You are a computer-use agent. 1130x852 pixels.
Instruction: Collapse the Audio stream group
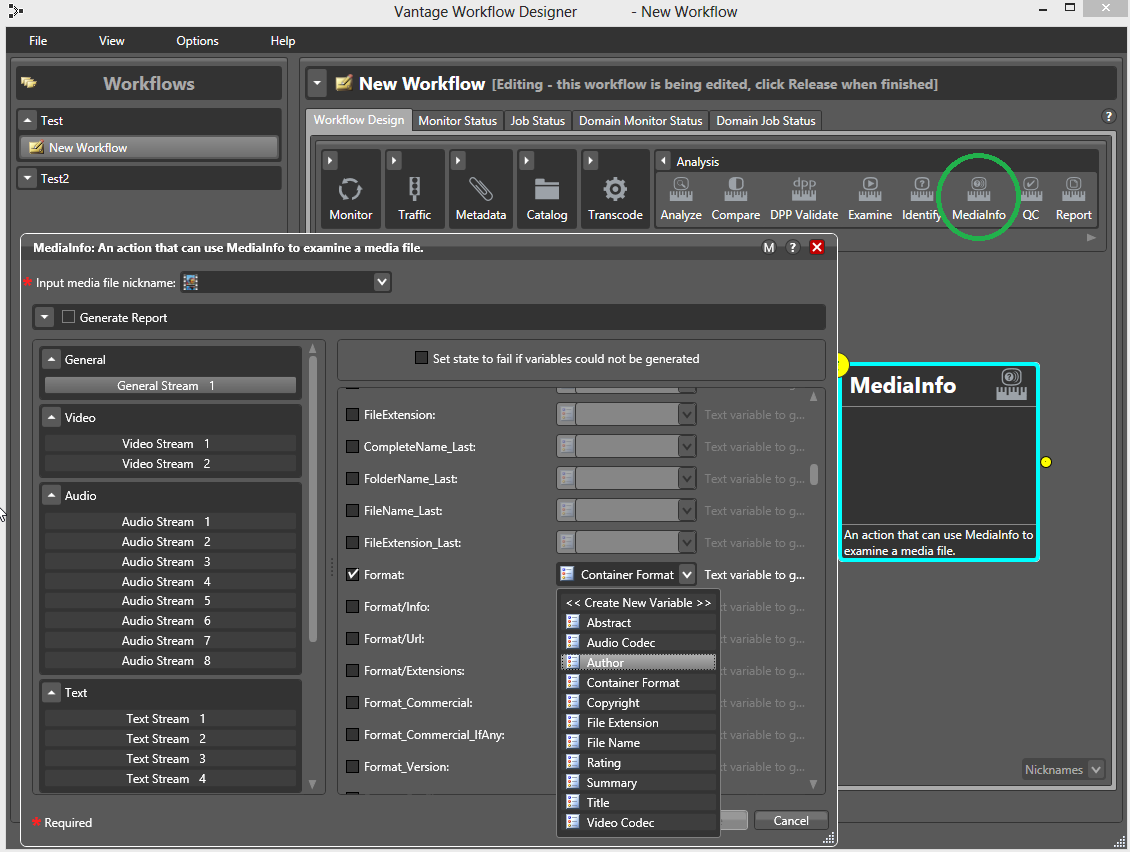click(x=52, y=495)
